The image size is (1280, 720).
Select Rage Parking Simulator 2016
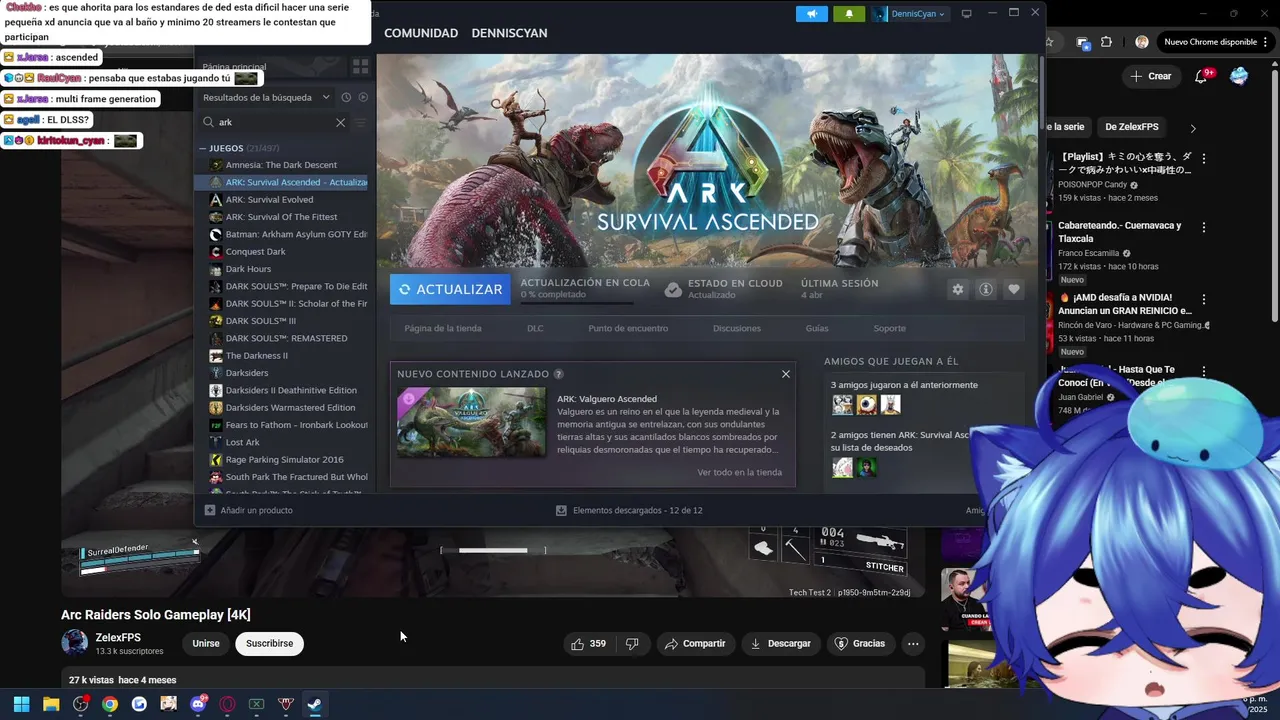(x=283, y=460)
